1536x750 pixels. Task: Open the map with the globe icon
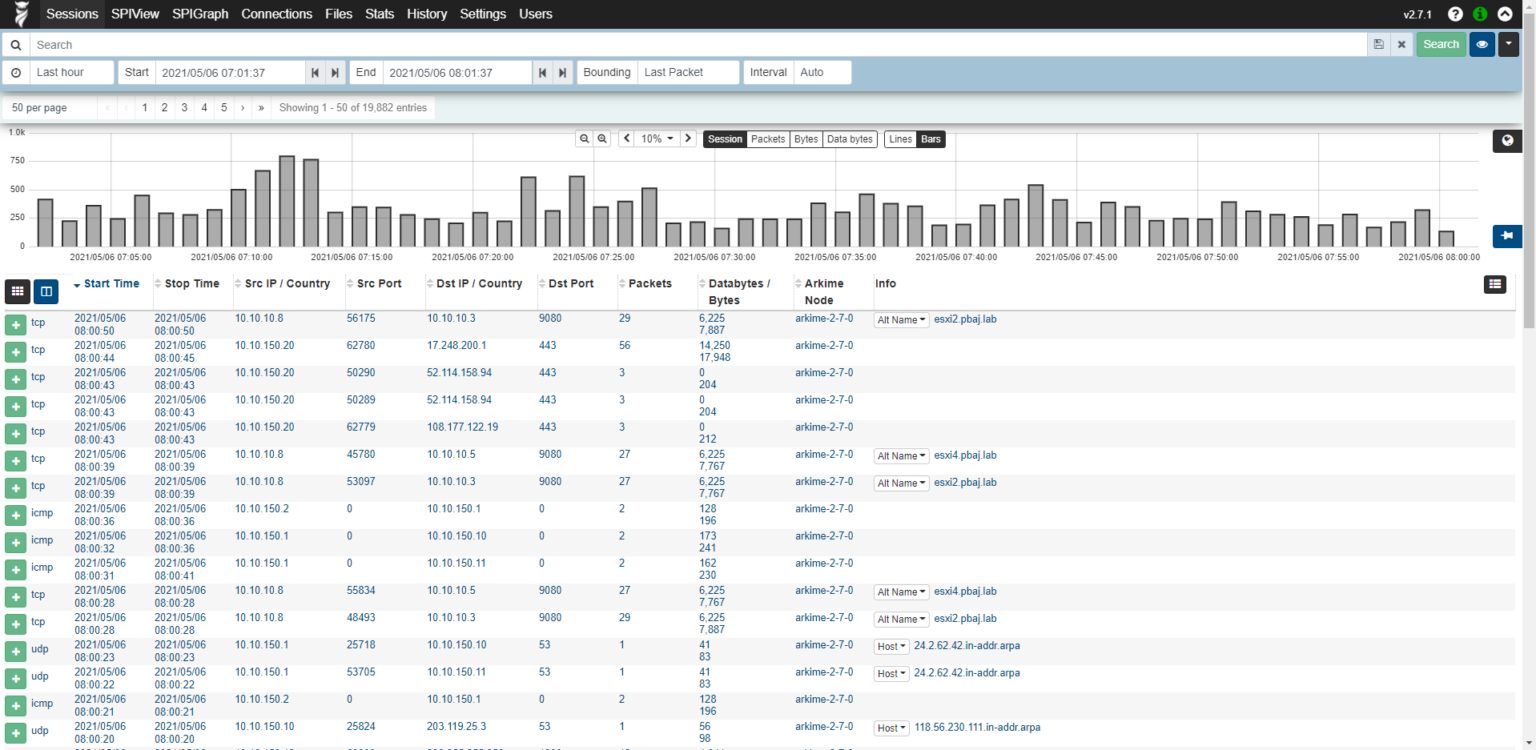click(1507, 140)
